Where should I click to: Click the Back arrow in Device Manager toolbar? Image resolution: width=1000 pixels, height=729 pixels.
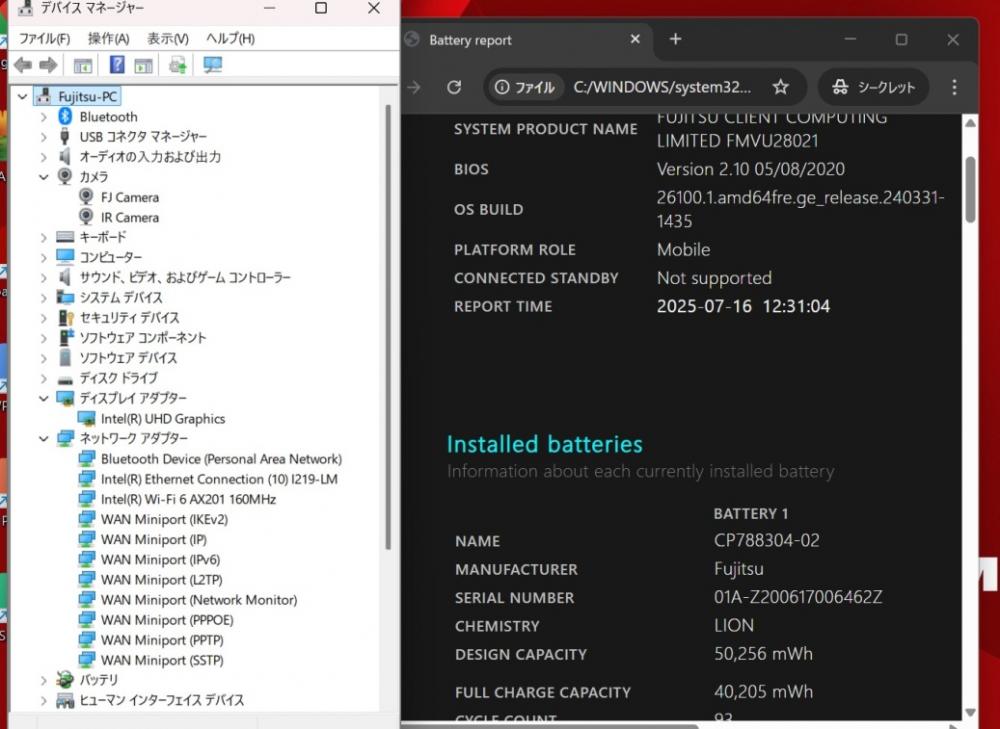point(23,65)
